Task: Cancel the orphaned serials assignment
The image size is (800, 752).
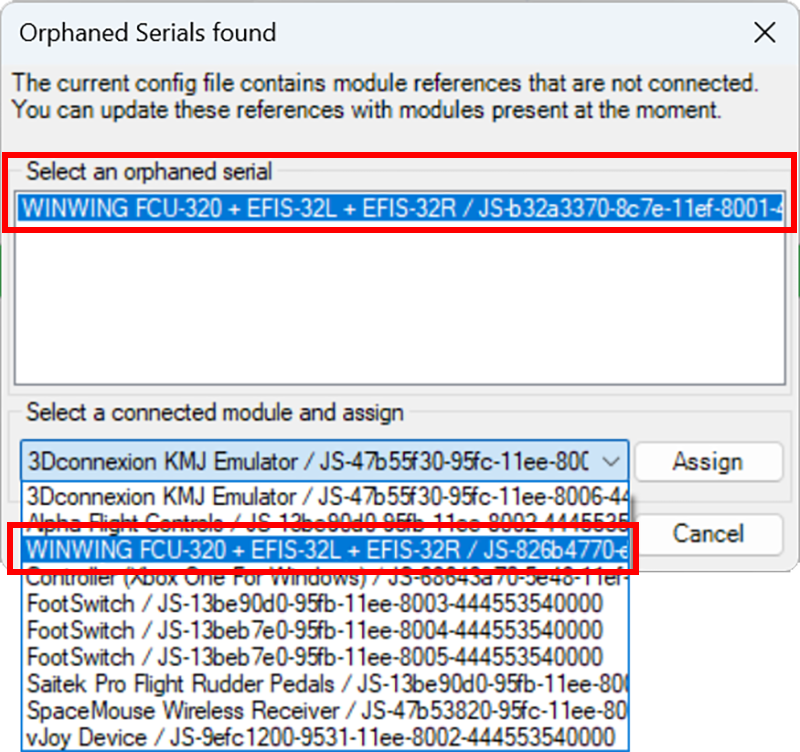Action: click(709, 534)
